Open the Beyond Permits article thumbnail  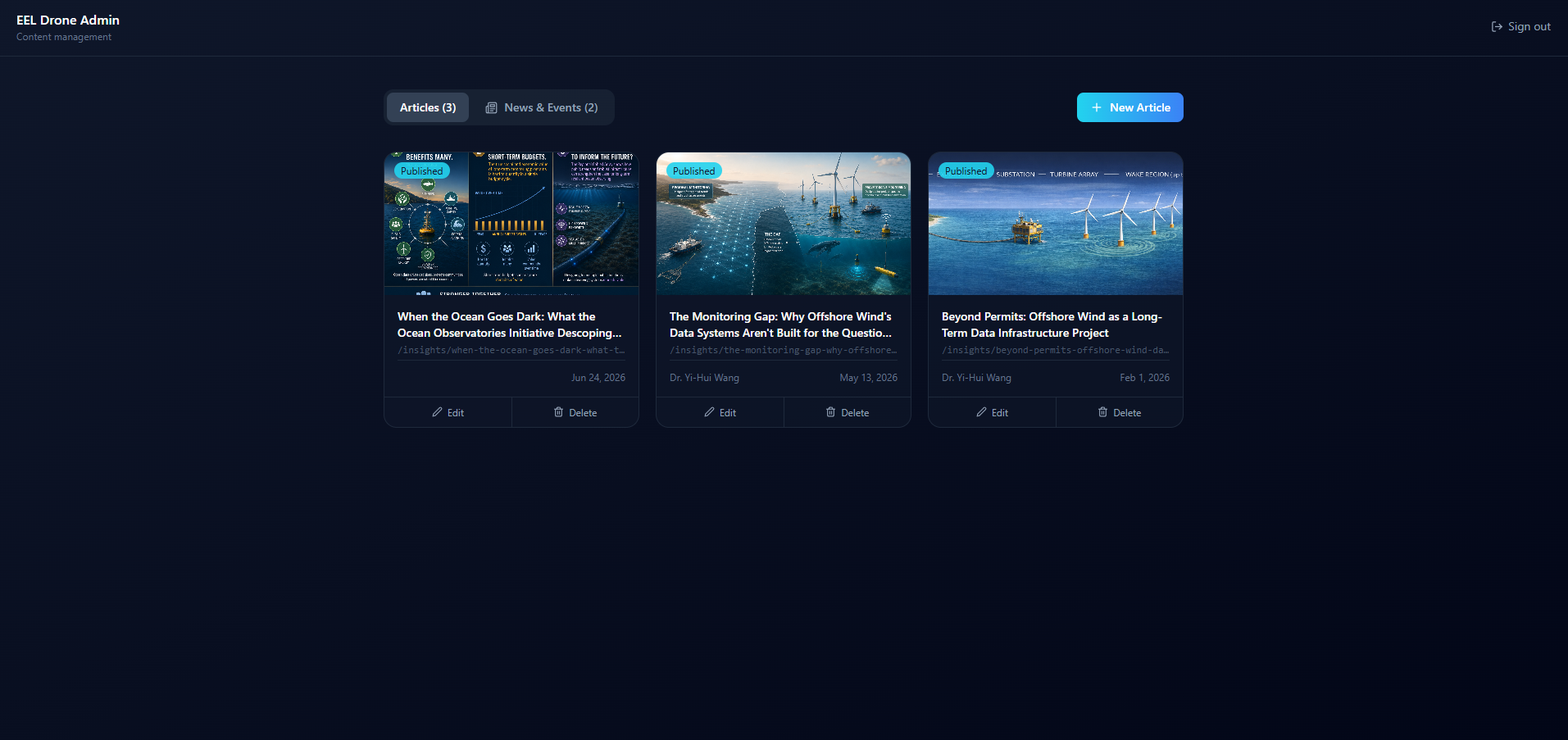pyautogui.click(x=1056, y=223)
